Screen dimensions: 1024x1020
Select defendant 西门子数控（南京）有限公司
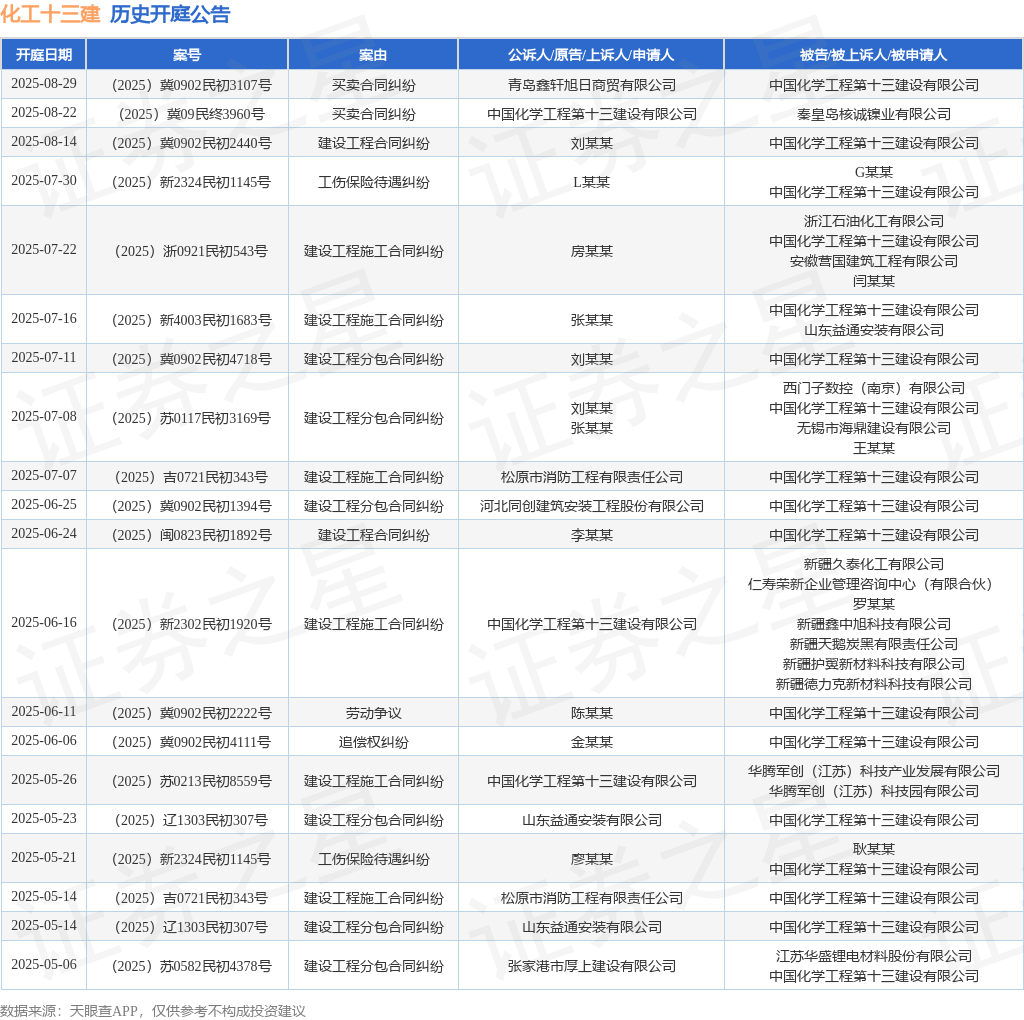(874, 388)
